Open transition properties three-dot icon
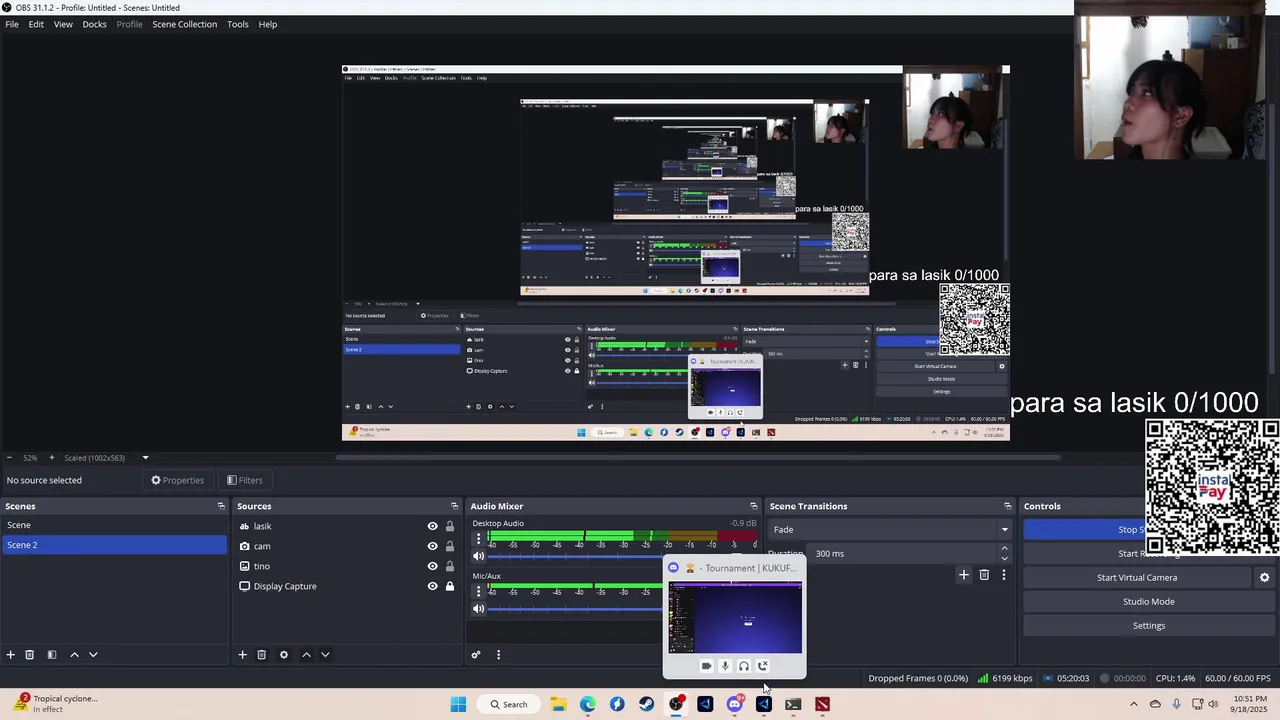Image resolution: width=1280 pixels, height=720 pixels. point(1004,575)
